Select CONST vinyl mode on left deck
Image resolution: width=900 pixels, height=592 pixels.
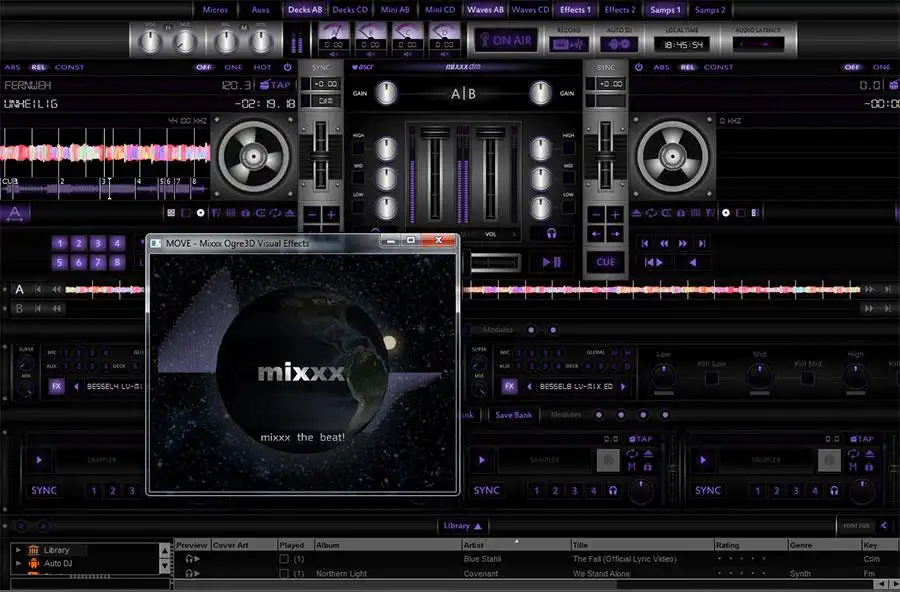point(69,67)
